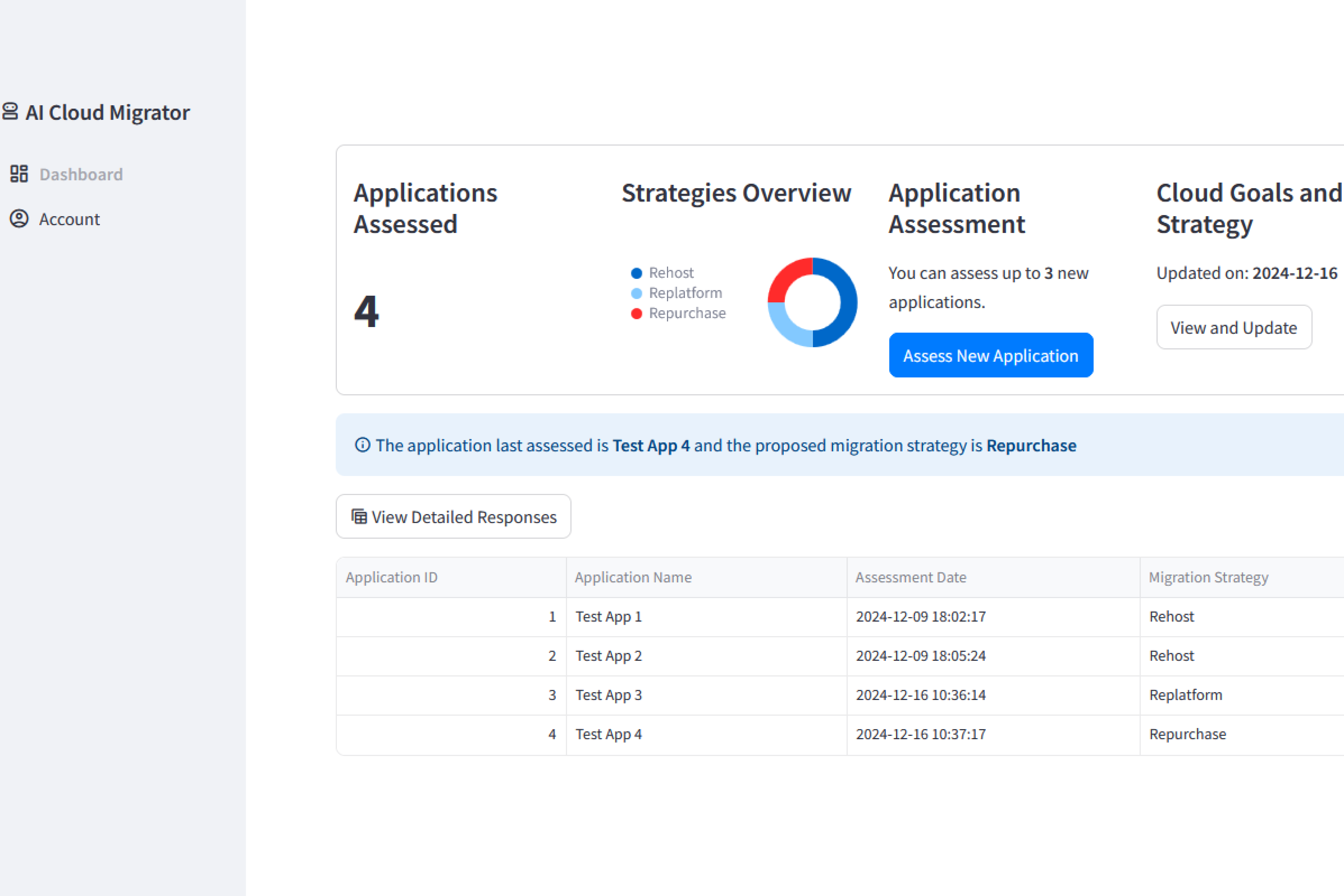This screenshot has height=896, width=1344.
Task: Click the Account user circle icon
Action: tap(19, 219)
